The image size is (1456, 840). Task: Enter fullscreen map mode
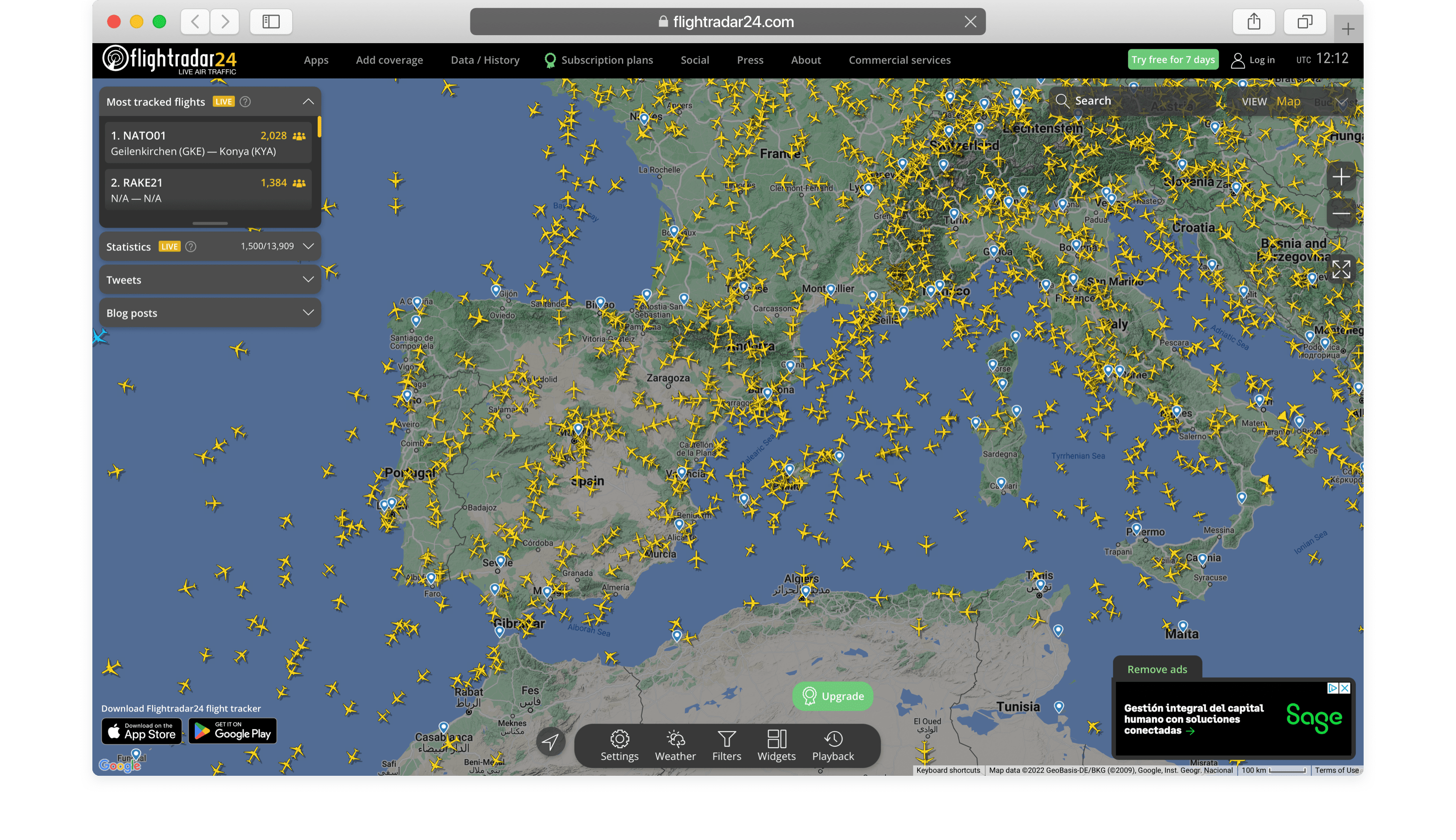pyautogui.click(x=1341, y=269)
